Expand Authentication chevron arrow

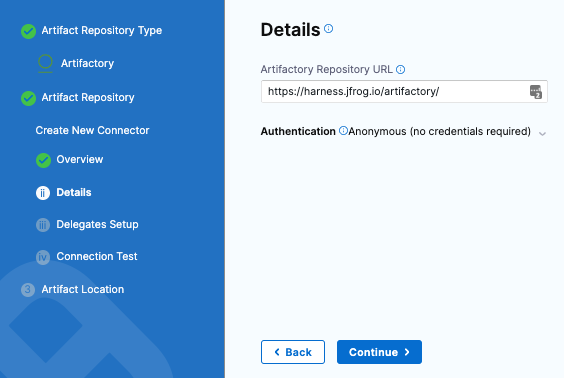tap(542, 134)
